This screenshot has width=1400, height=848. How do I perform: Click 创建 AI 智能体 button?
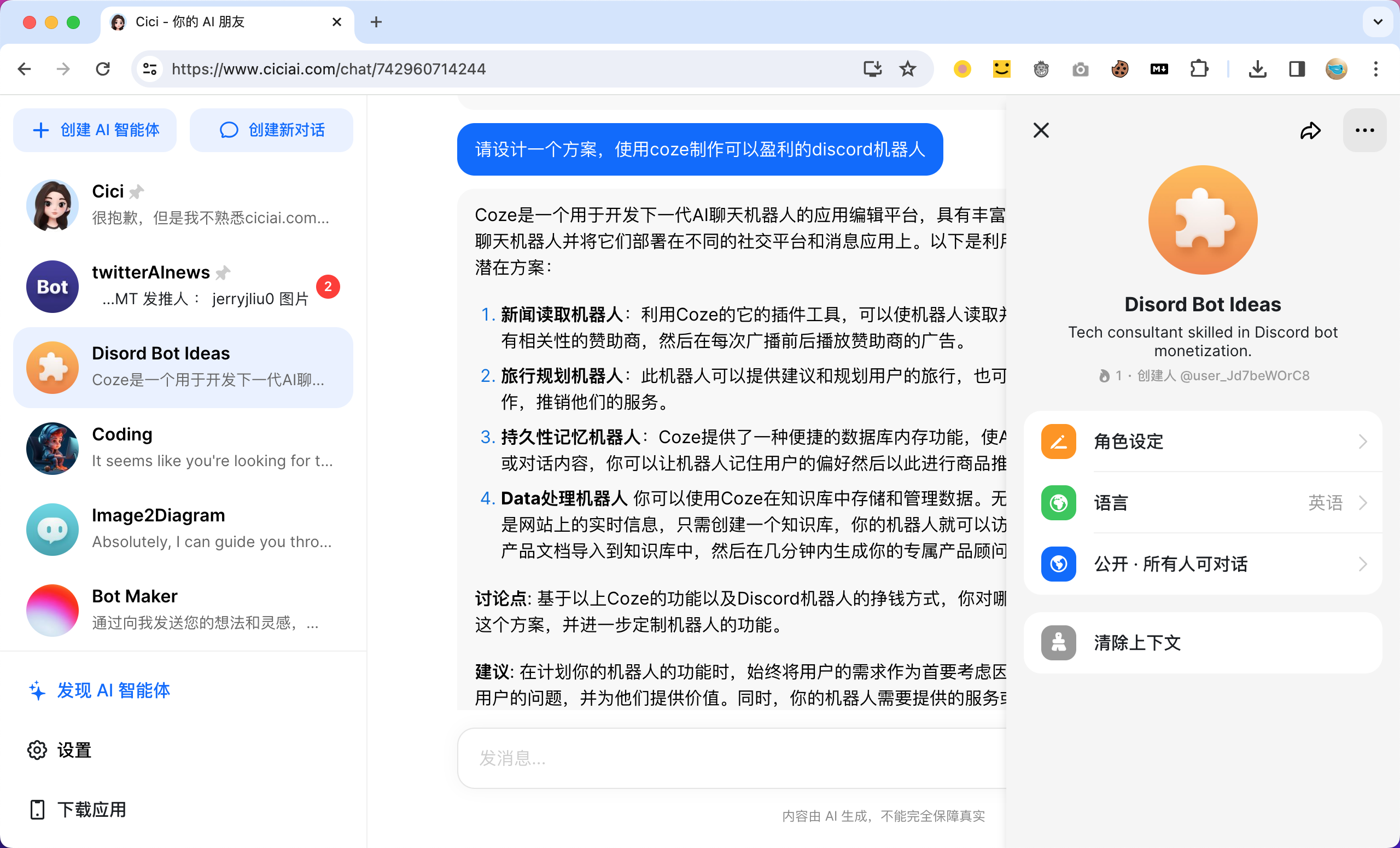point(95,130)
